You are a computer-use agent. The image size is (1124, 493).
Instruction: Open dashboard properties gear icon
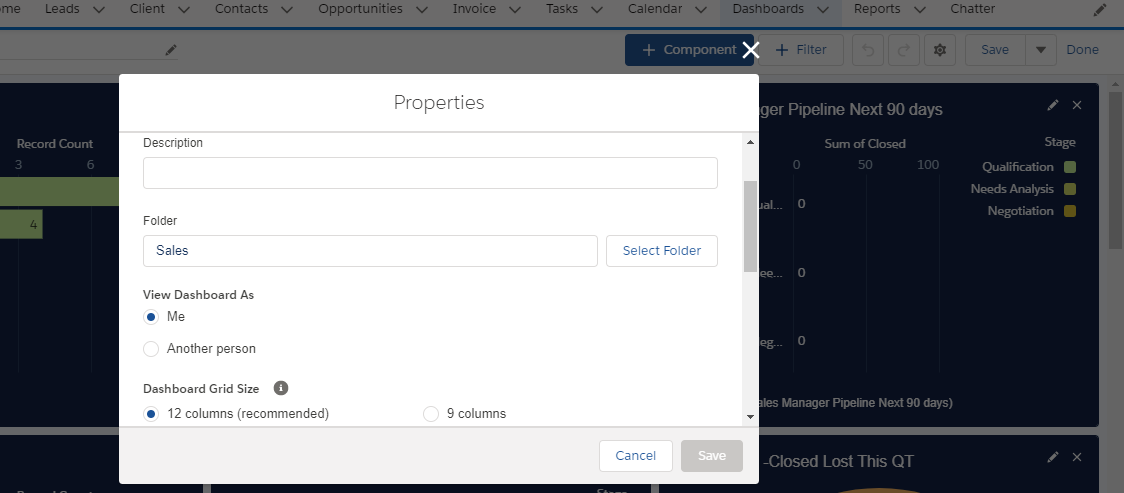[939, 50]
